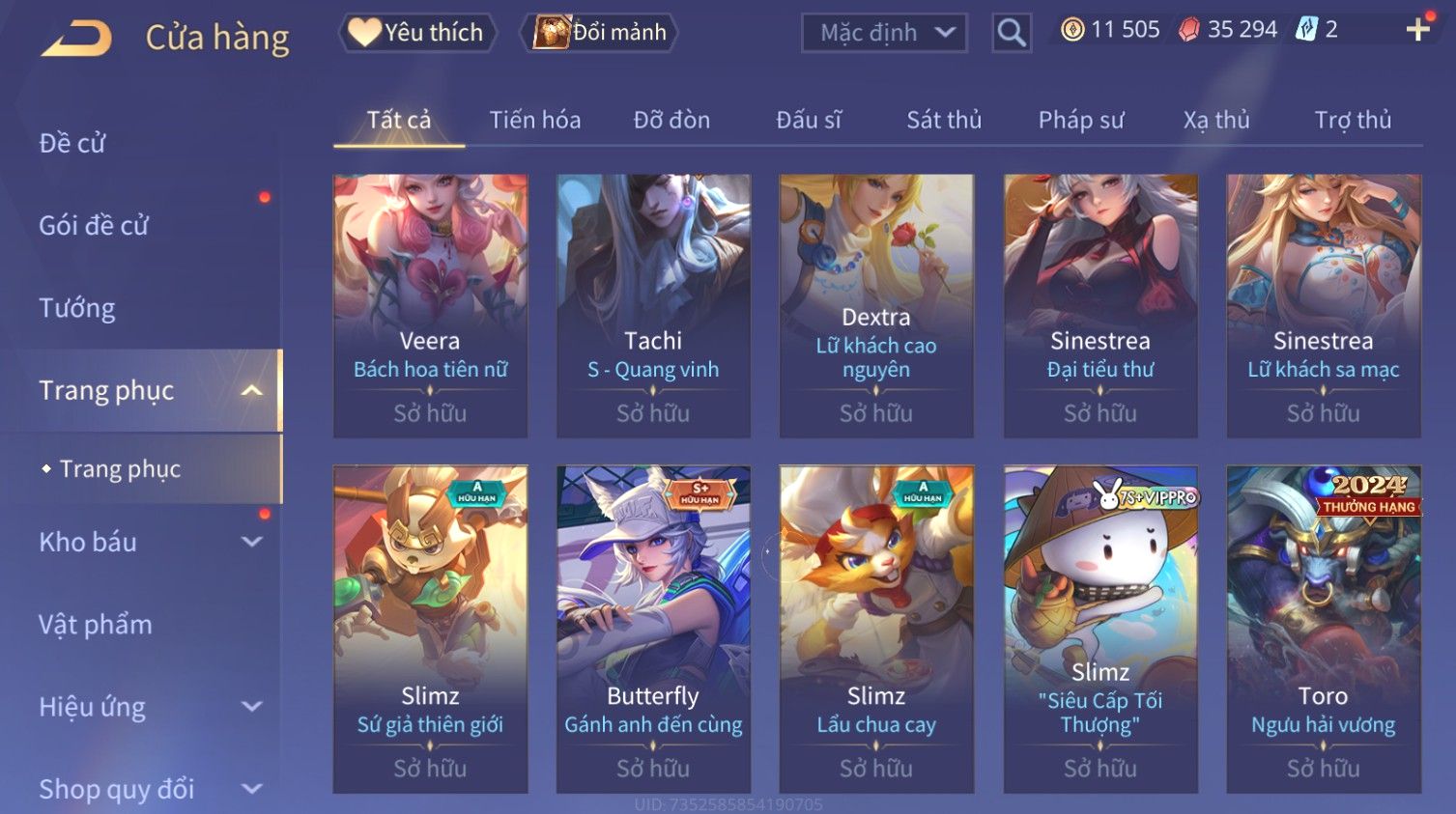The width and height of the screenshot is (1456, 814).
Task: Open Yêu thích favorites heart button
Action: (x=417, y=32)
